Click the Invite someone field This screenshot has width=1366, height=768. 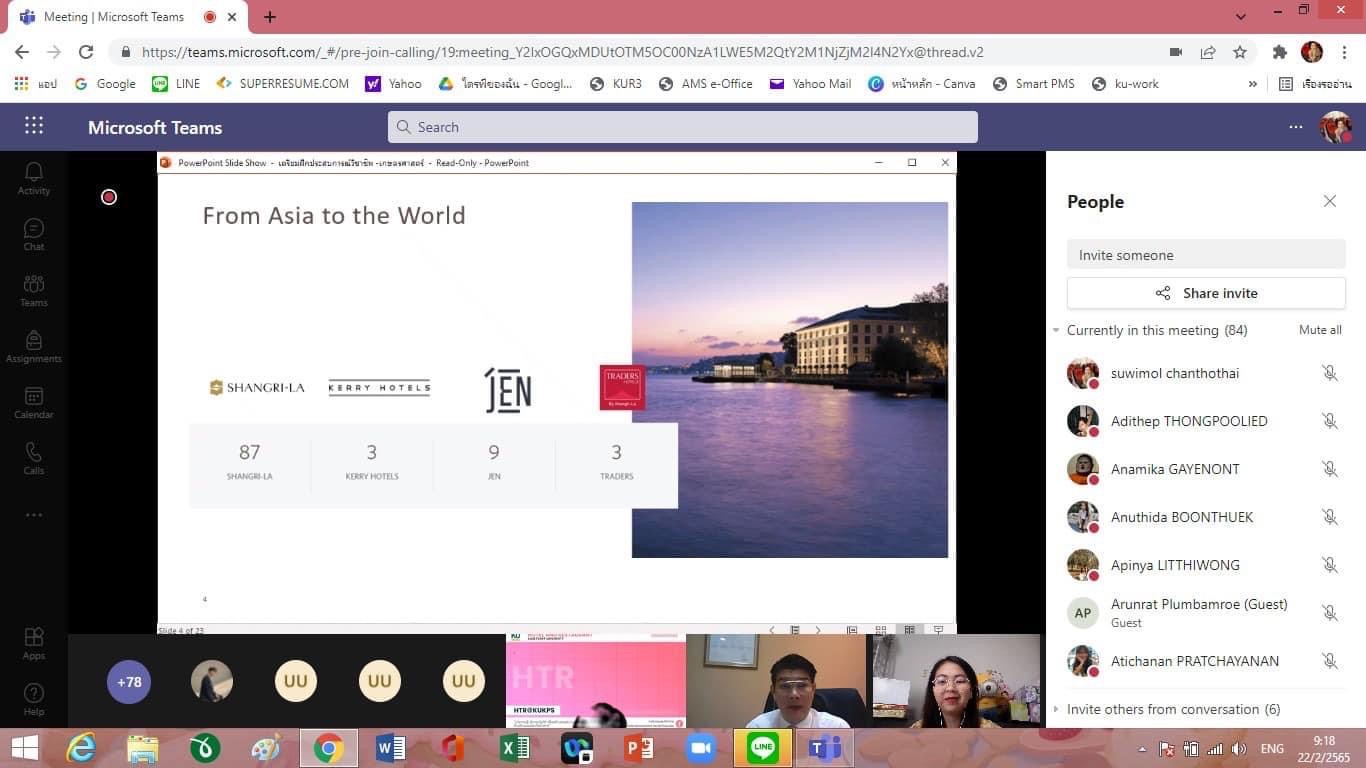(x=1206, y=255)
